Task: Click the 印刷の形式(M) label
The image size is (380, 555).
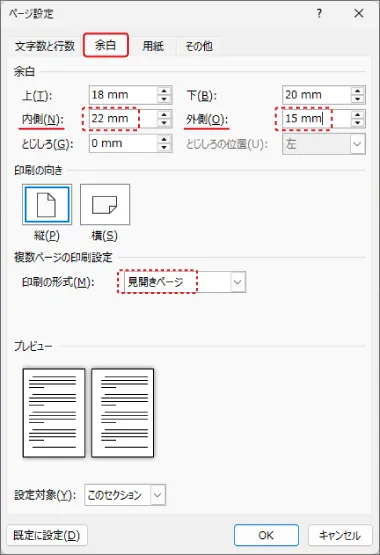Action: coord(58,282)
